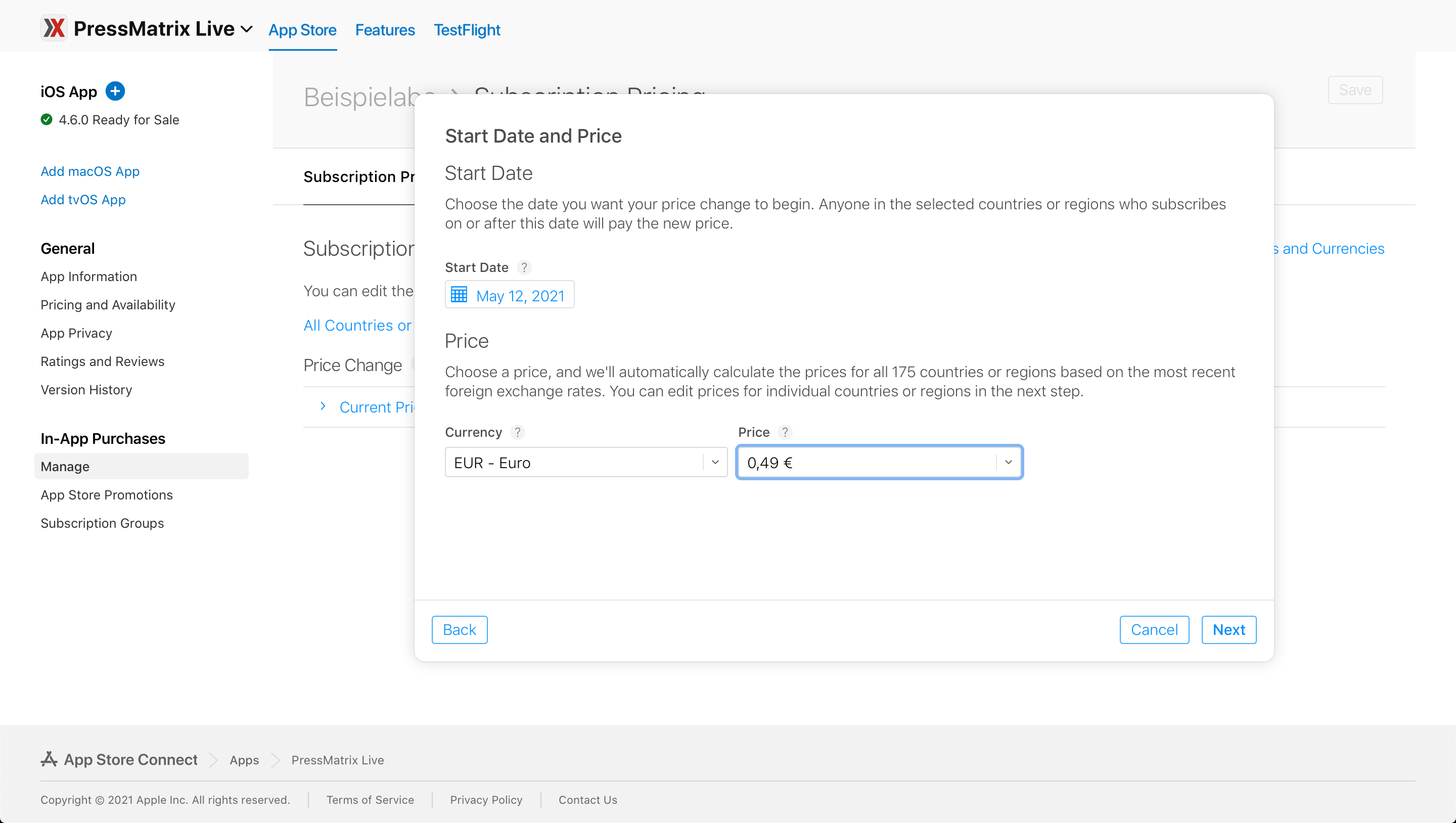Image resolution: width=1456 pixels, height=823 pixels.
Task: Click the Start Date help question mark
Action: tap(524, 267)
